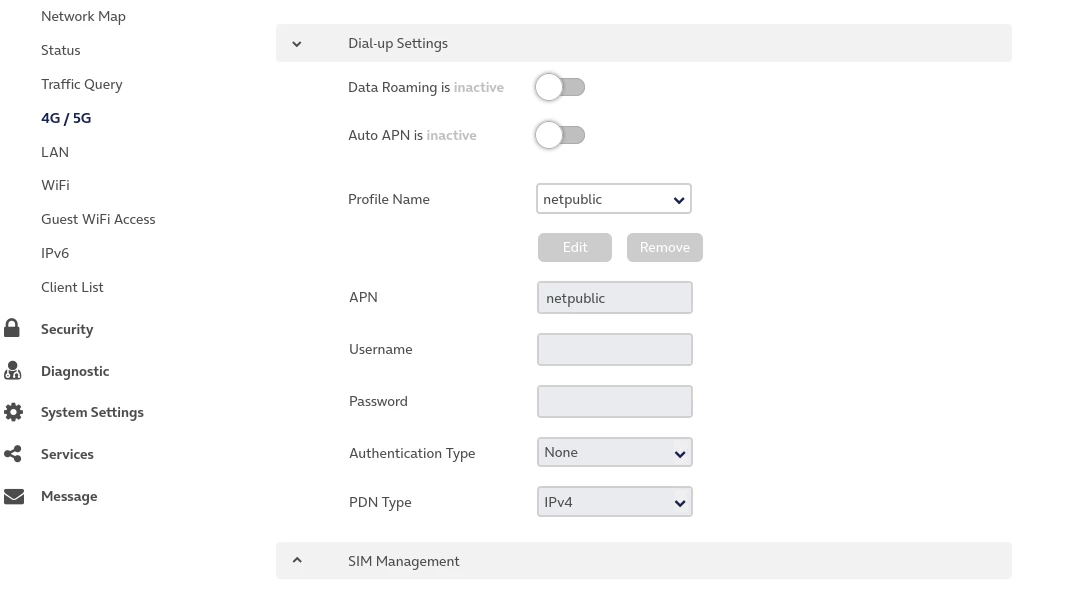The height and width of the screenshot is (614, 1068).
Task: Click the Diagnostic stethoscope icon
Action: point(12,371)
